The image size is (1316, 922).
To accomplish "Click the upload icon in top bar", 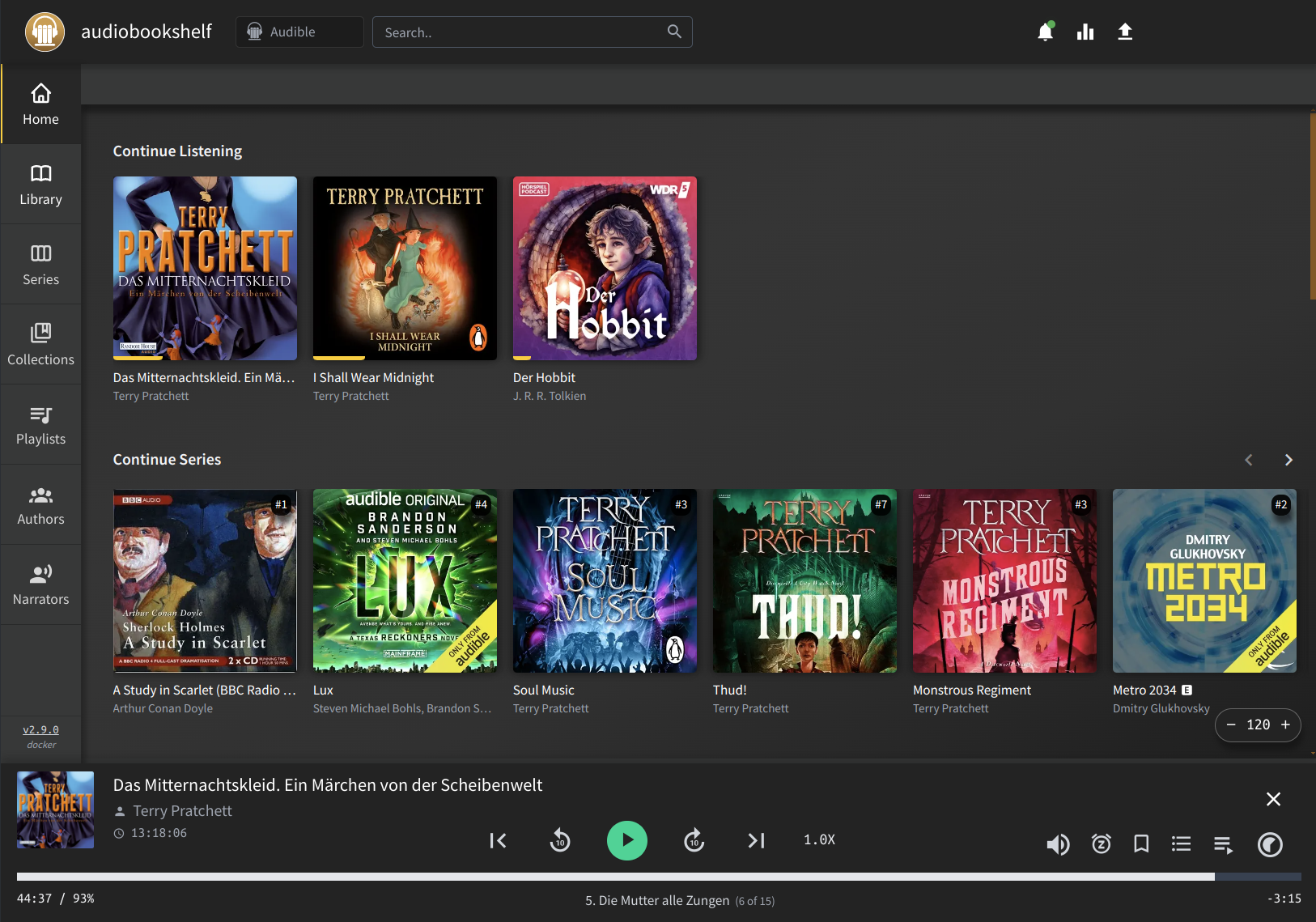I will point(1124,32).
